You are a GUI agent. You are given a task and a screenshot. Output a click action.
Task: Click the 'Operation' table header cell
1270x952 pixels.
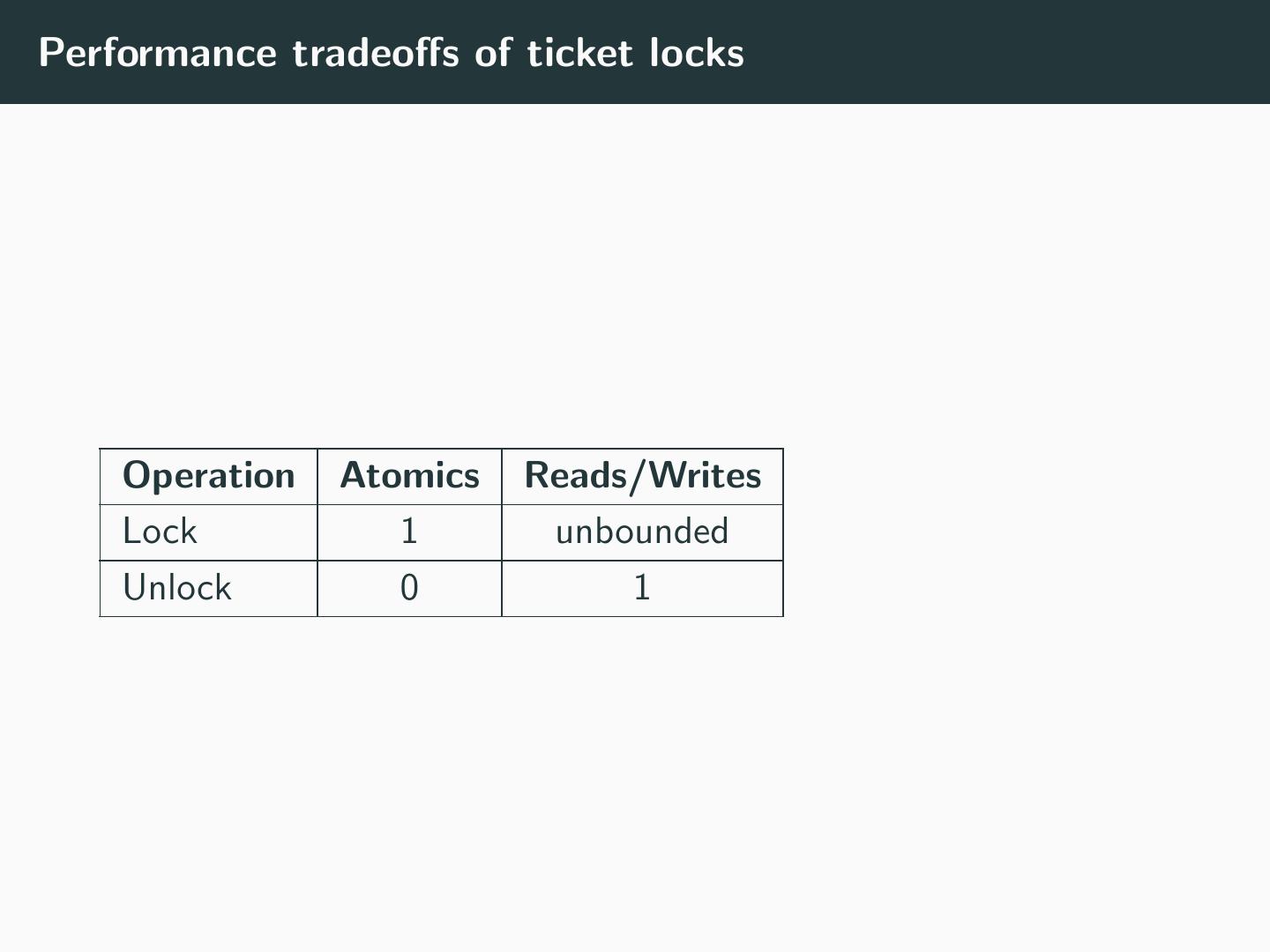tap(209, 476)
